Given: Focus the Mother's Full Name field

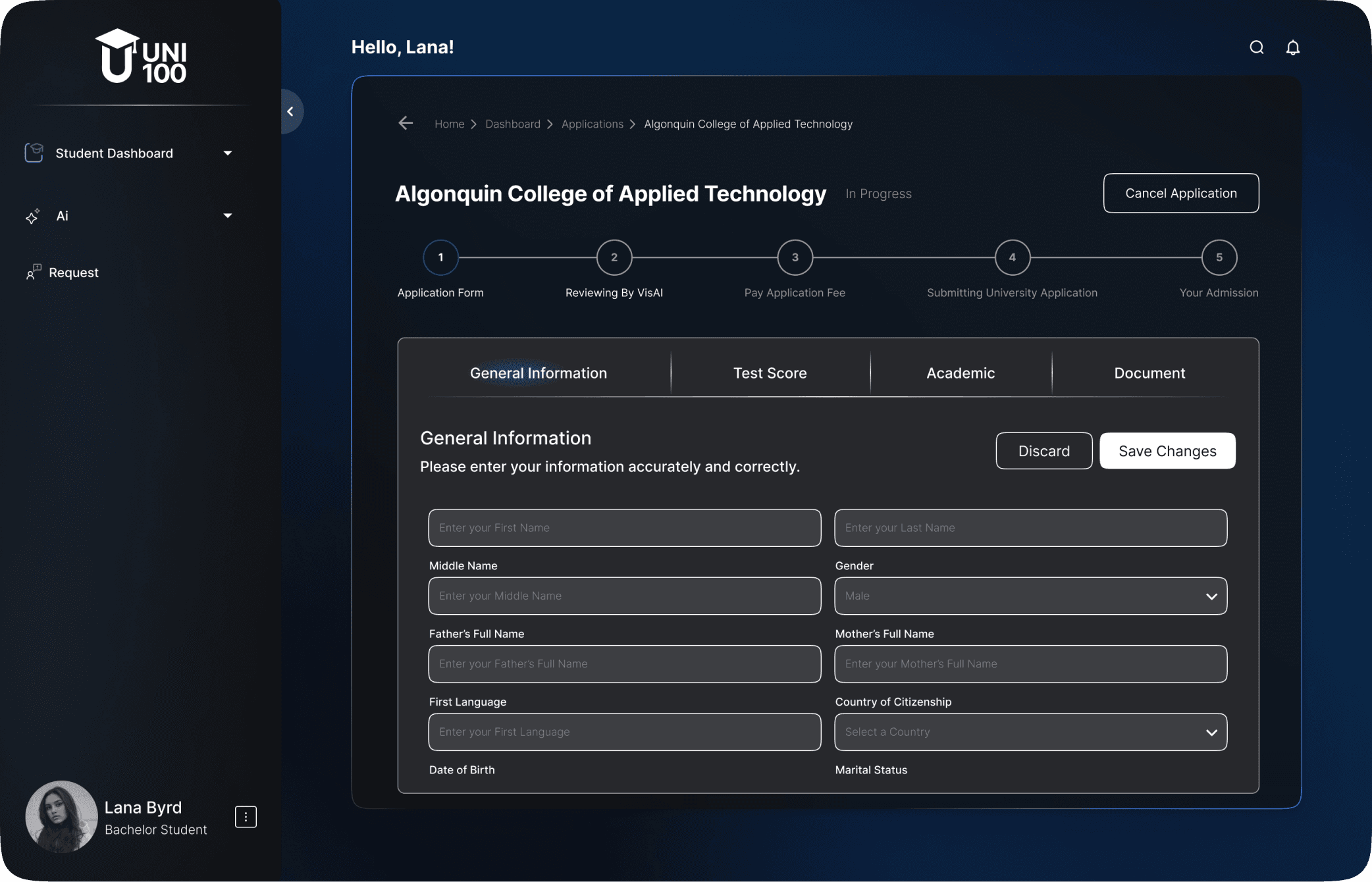Looking at the screenshot, I should tap(1030, 664).
